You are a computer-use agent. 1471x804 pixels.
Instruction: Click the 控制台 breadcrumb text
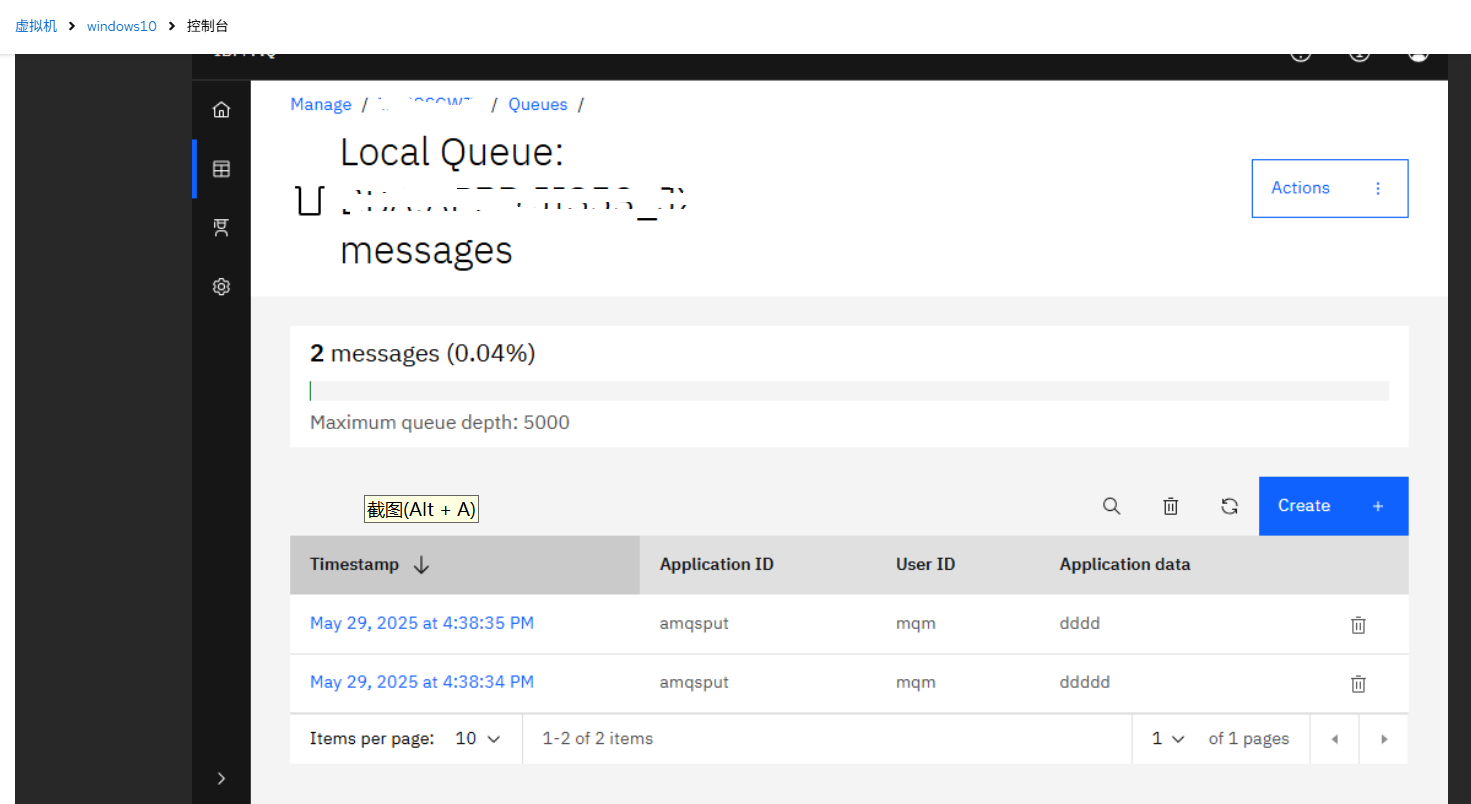[x=208, y=26]
